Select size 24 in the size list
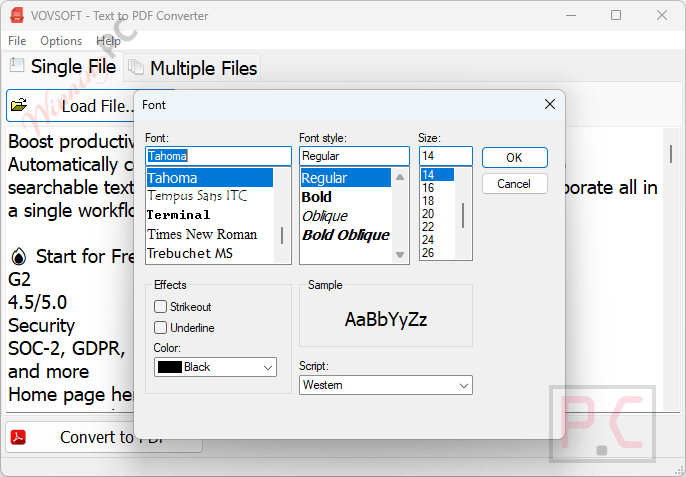686x477 pixels. click(x=438, y=240)
